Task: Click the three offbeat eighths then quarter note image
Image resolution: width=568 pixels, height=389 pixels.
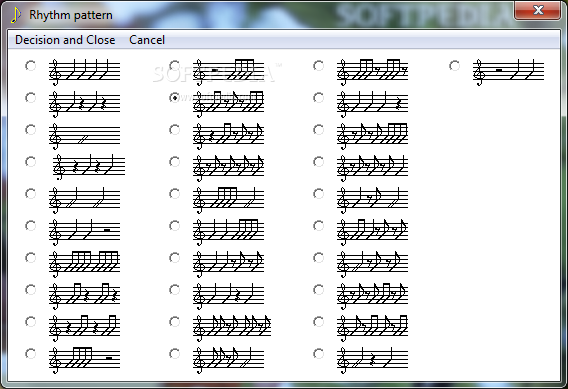Action: pos(372,168)
